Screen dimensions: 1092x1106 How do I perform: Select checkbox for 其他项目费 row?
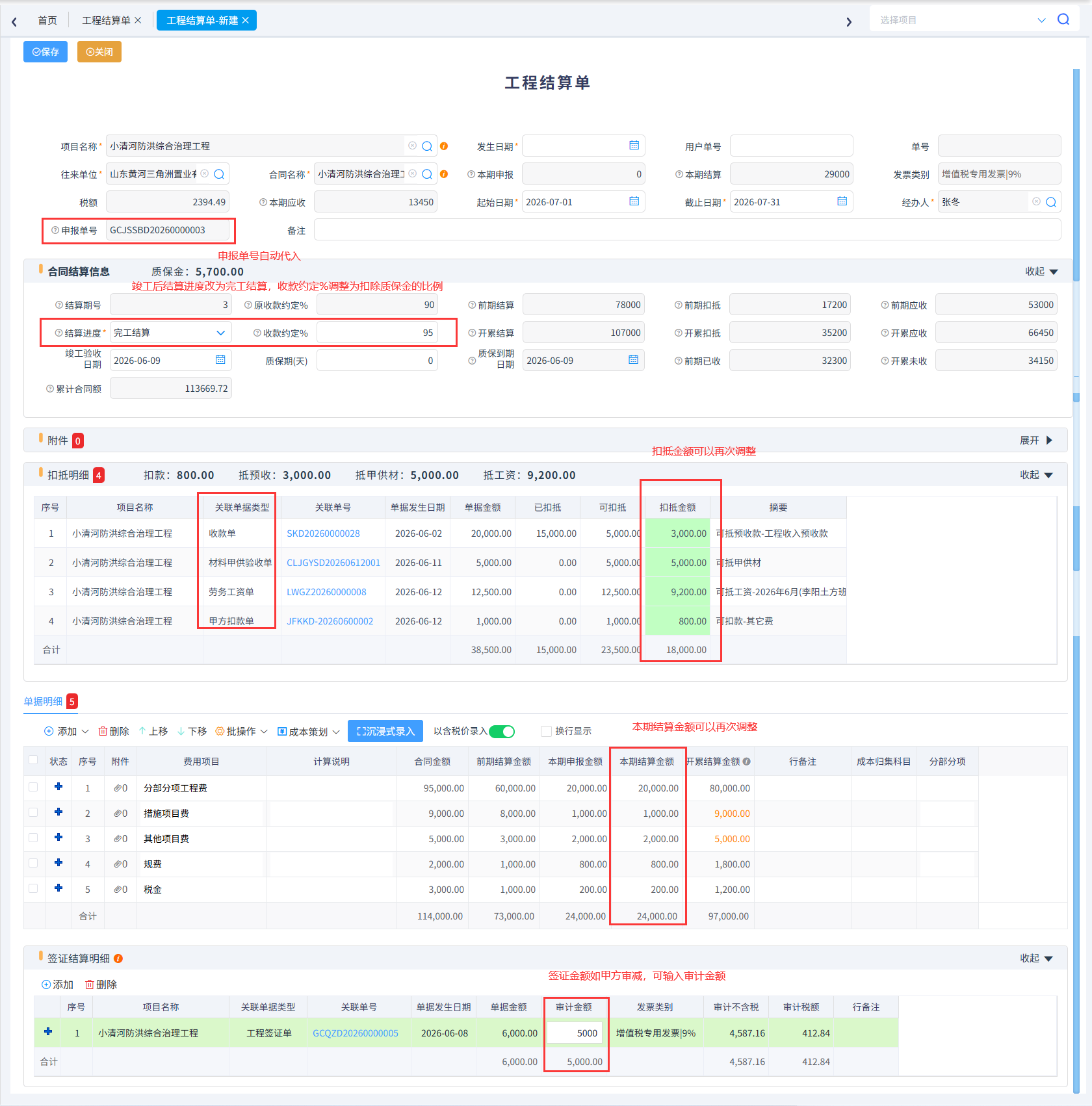[x=33, y=838]
